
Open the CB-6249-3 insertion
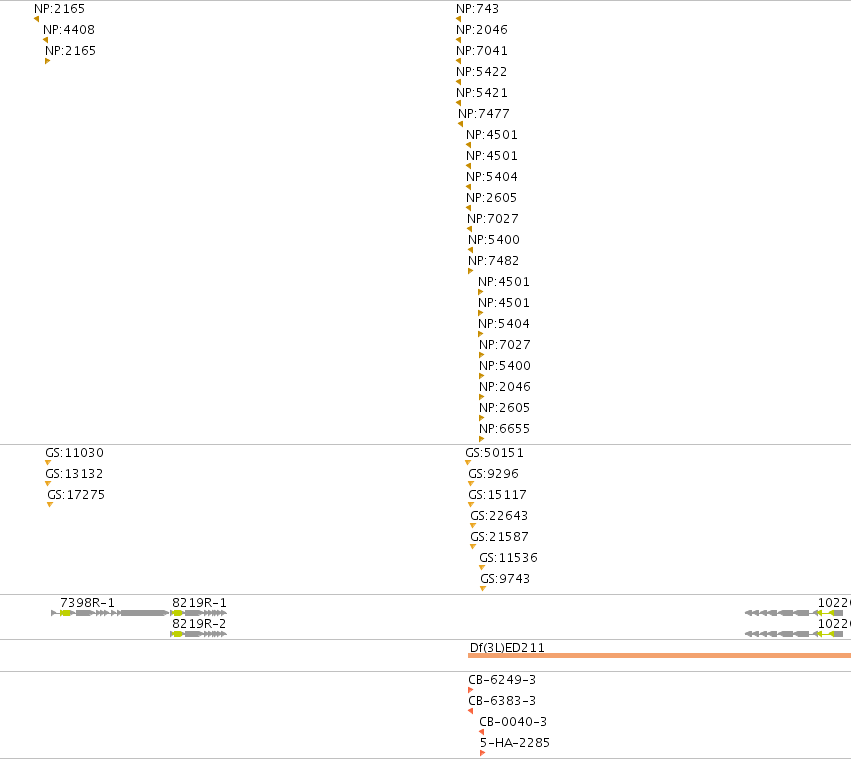502,680
